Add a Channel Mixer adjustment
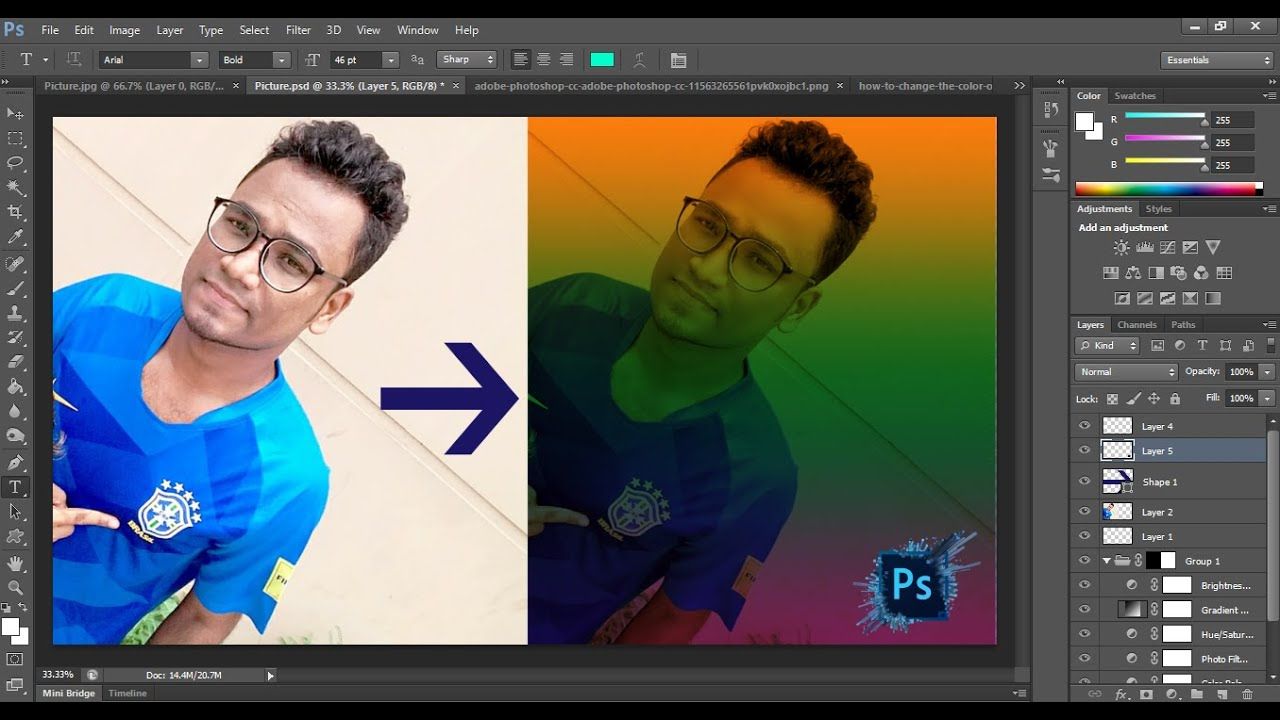This screenshot has width=1280, height=720. pos(1201,272)
